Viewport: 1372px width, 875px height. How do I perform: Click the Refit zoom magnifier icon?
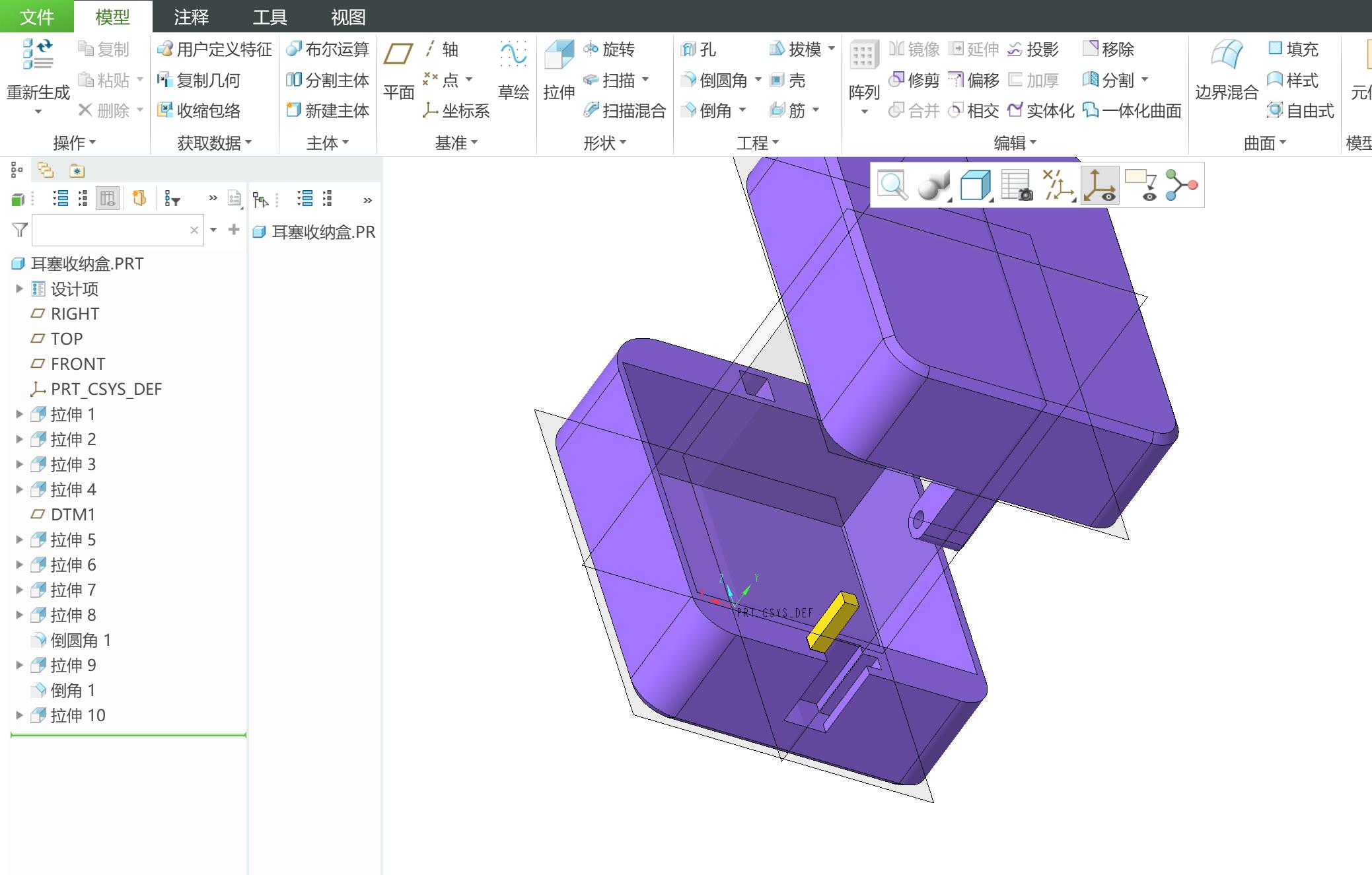(892, 186)
